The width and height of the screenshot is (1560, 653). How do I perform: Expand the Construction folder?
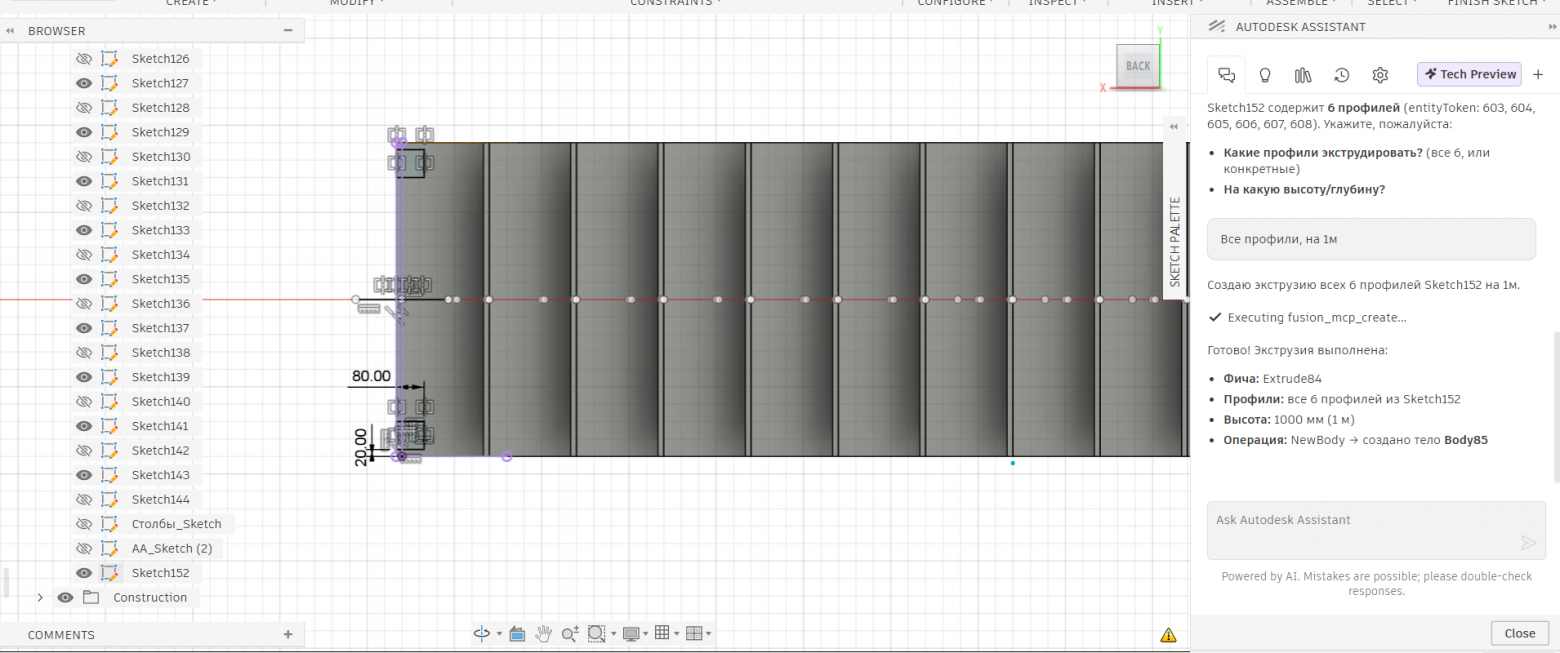click(x=40, y=597)
